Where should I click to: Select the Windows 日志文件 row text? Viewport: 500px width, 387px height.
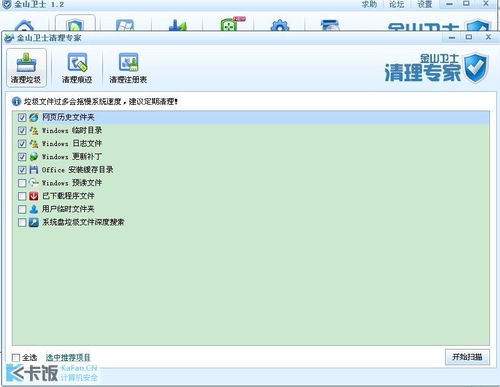(72, 144)
